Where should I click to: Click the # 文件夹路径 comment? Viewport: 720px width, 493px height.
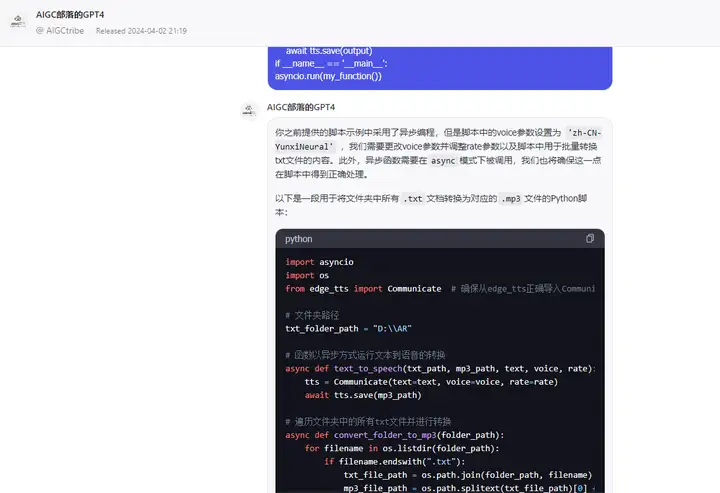point(312,315)
